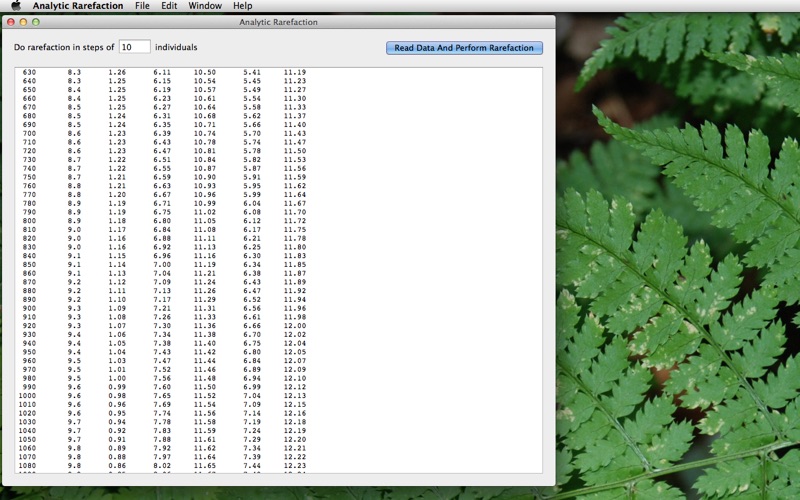Click value 5.70 in row 700

[x=252, y=134]
